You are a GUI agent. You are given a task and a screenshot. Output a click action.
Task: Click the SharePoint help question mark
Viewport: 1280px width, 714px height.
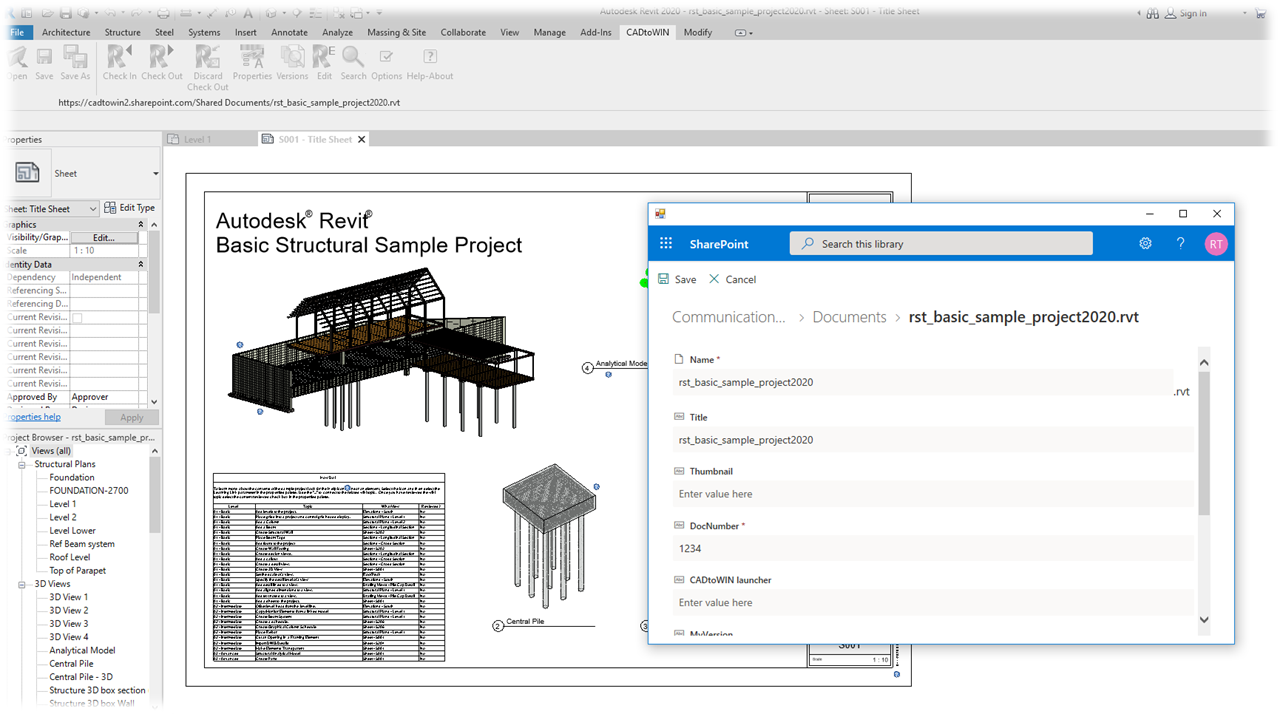pos(1180,244)
